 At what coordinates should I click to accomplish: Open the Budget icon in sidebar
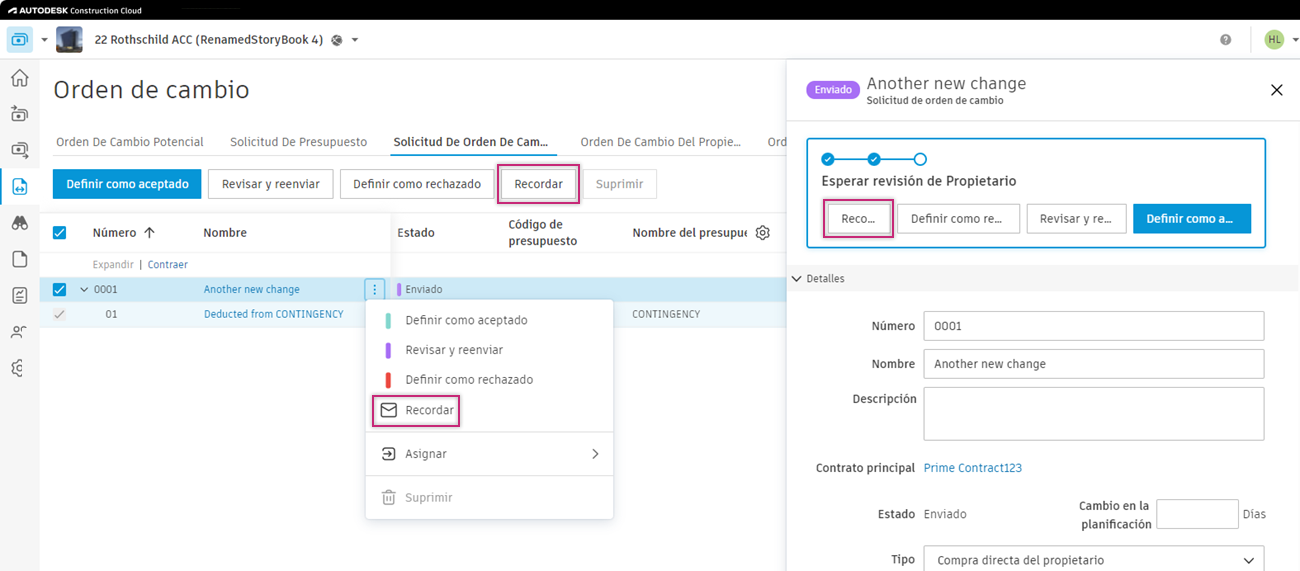(19, 114)
